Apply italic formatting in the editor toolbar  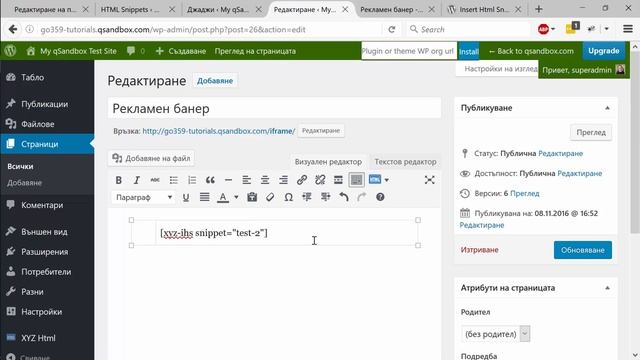tap(137, 180)
